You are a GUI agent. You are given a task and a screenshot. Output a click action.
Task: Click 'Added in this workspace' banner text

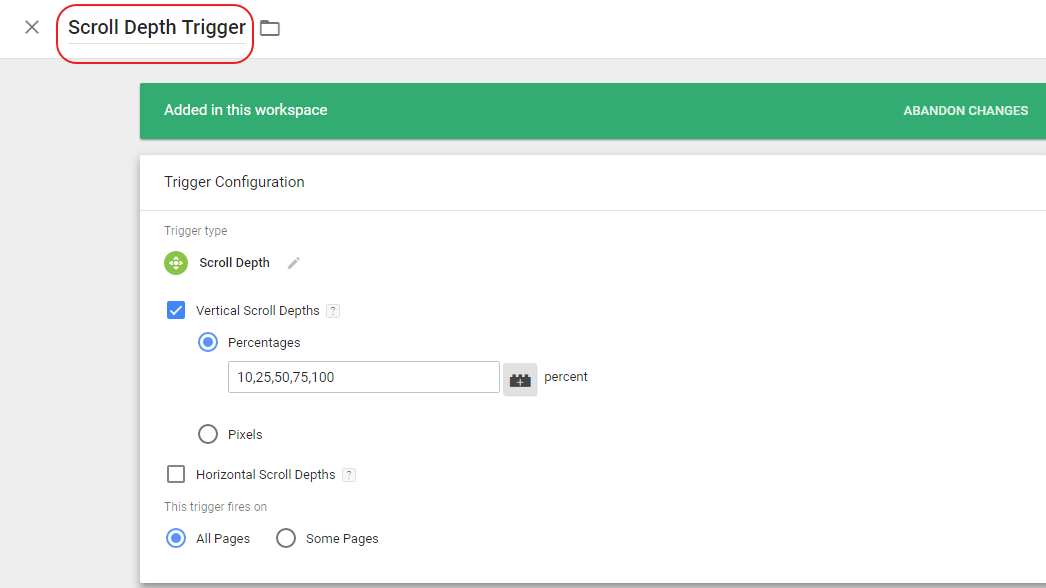pyautogui.click(x=245, y=110)
